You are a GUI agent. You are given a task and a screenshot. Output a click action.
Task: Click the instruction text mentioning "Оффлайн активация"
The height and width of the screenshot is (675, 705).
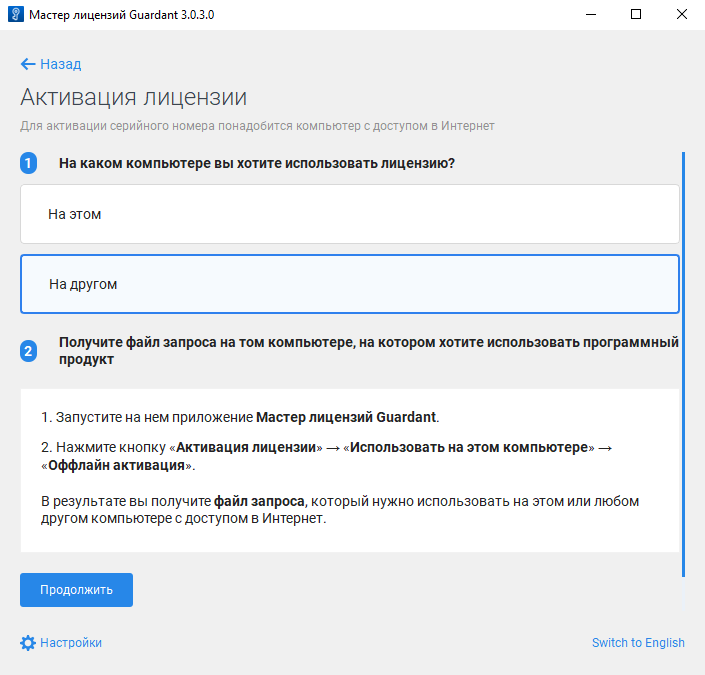[x=326, y=456]
